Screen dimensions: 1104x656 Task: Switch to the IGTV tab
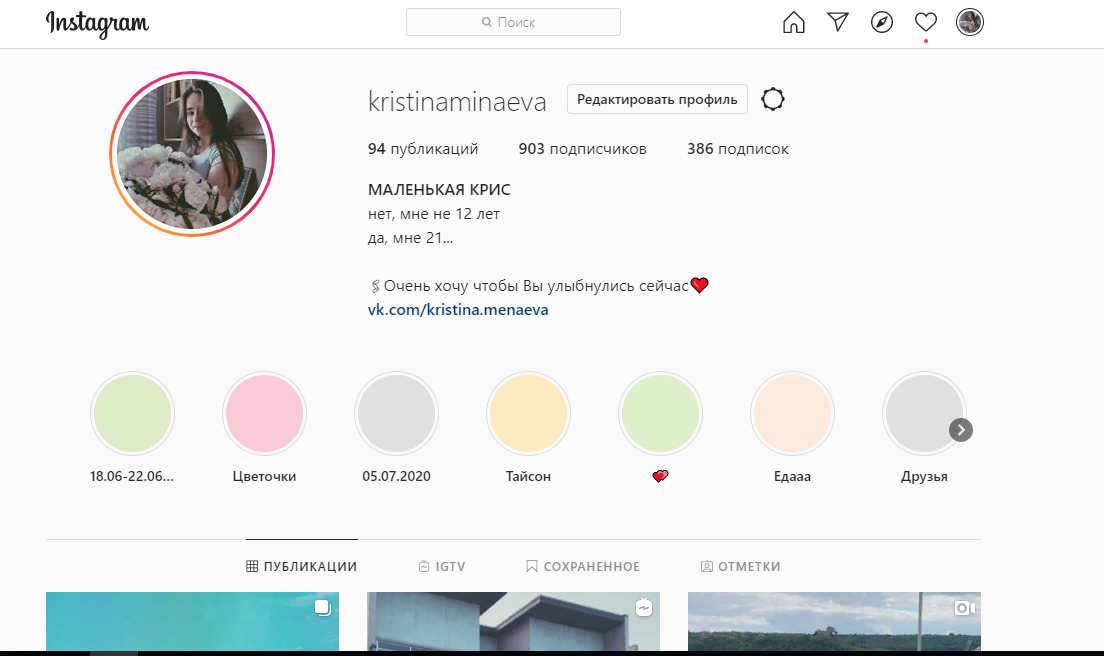(x=442, y=567)
